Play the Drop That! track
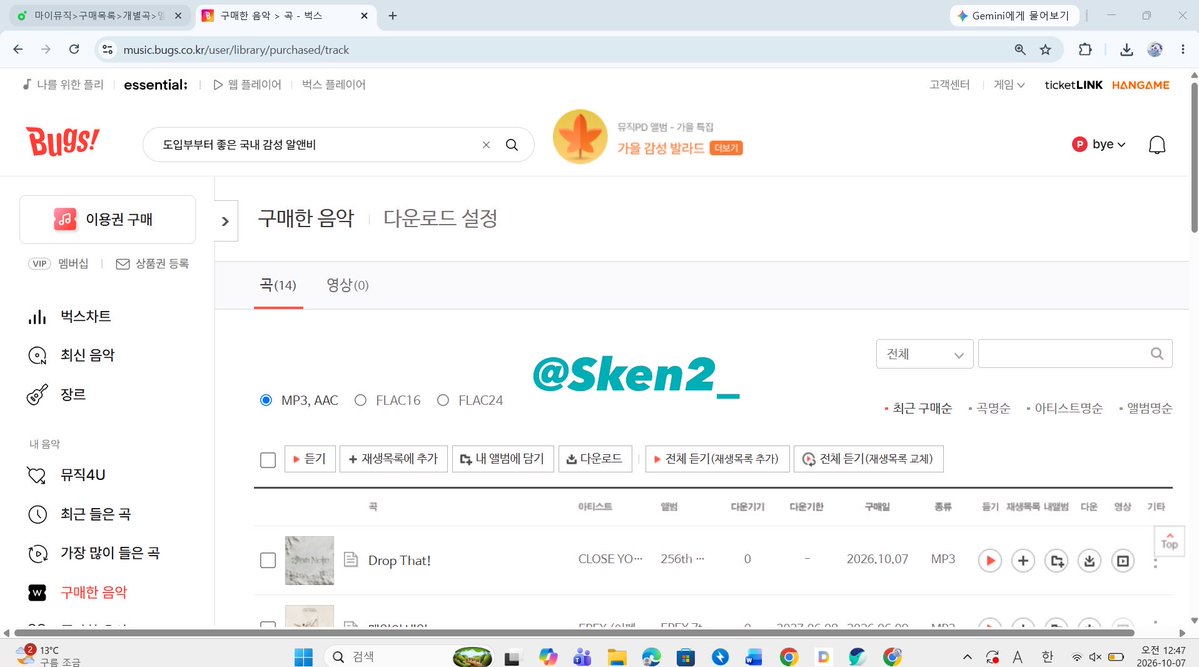This screenshot has width=1199, height=667. pyautogui.click(x=989, y=561)
